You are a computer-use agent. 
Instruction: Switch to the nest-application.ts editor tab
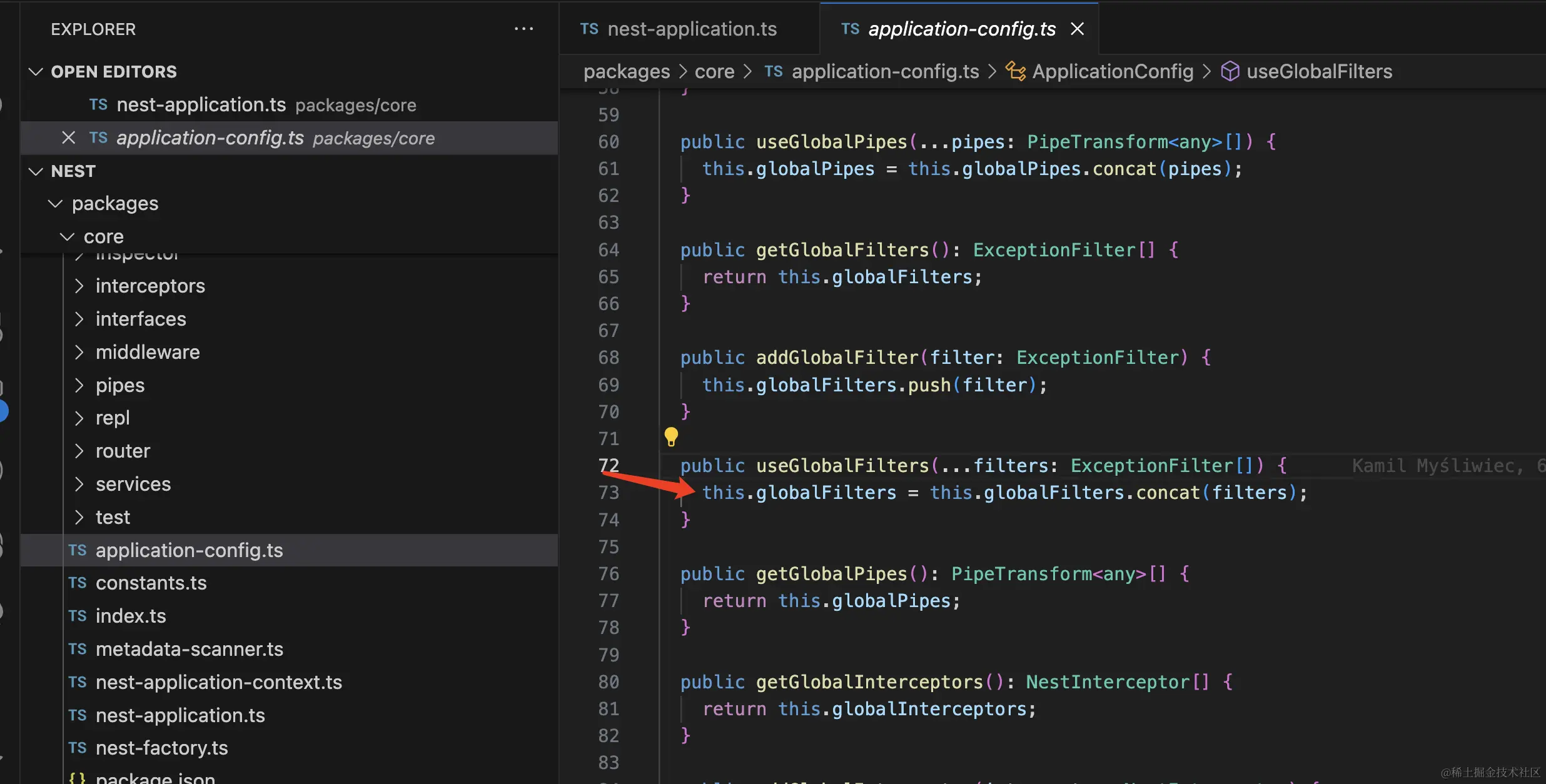(690, 29)
